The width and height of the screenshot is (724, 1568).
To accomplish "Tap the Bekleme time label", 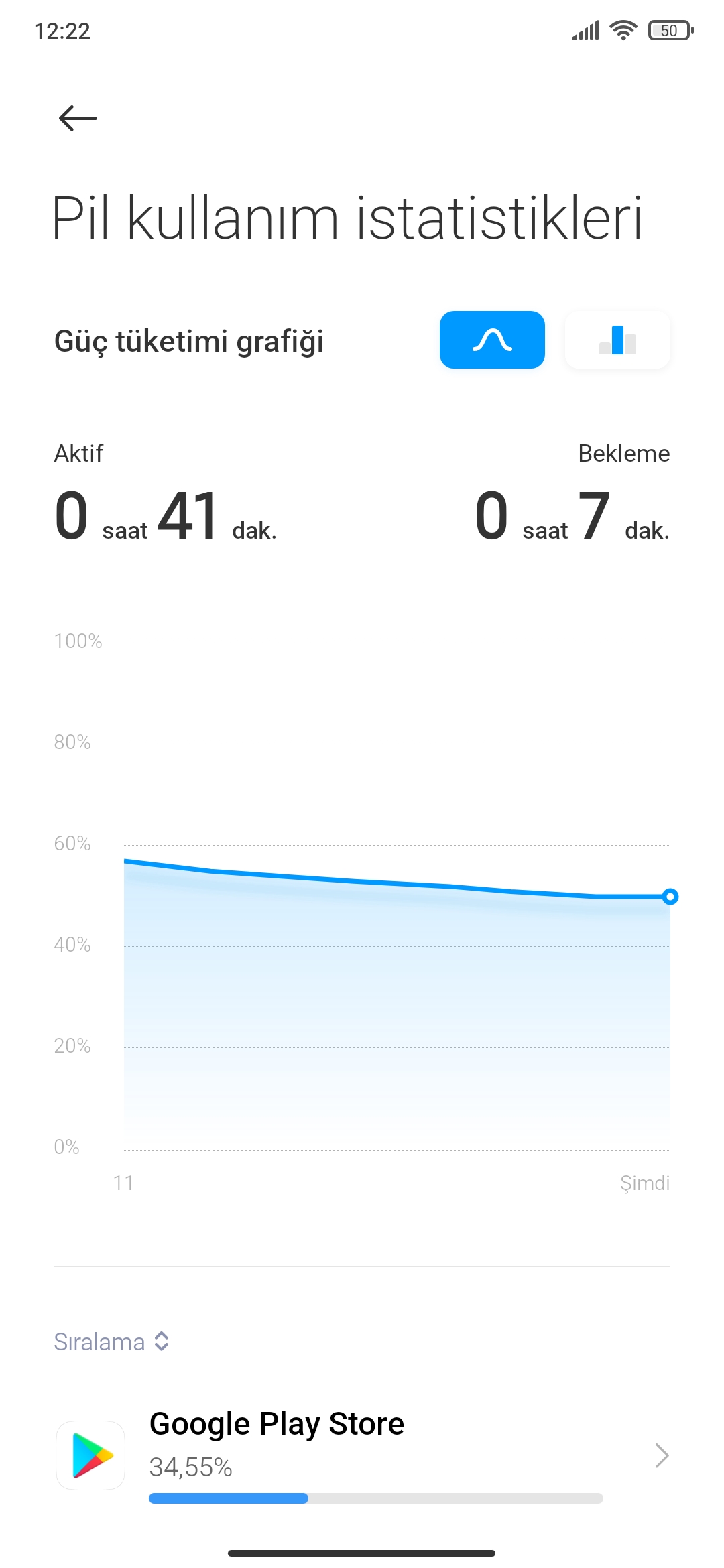I will 623,454.
